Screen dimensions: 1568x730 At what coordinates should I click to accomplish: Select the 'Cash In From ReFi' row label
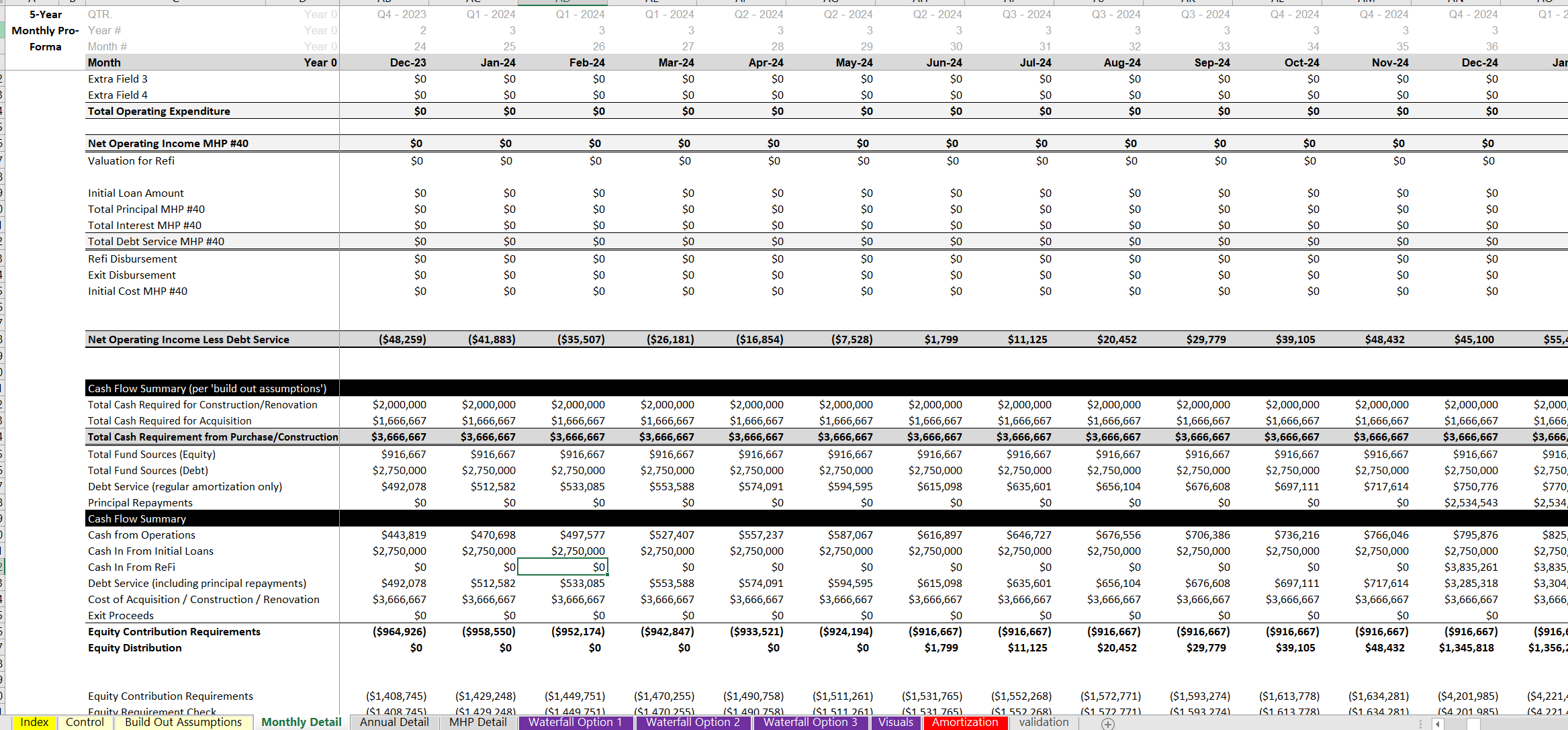(132, 567)
